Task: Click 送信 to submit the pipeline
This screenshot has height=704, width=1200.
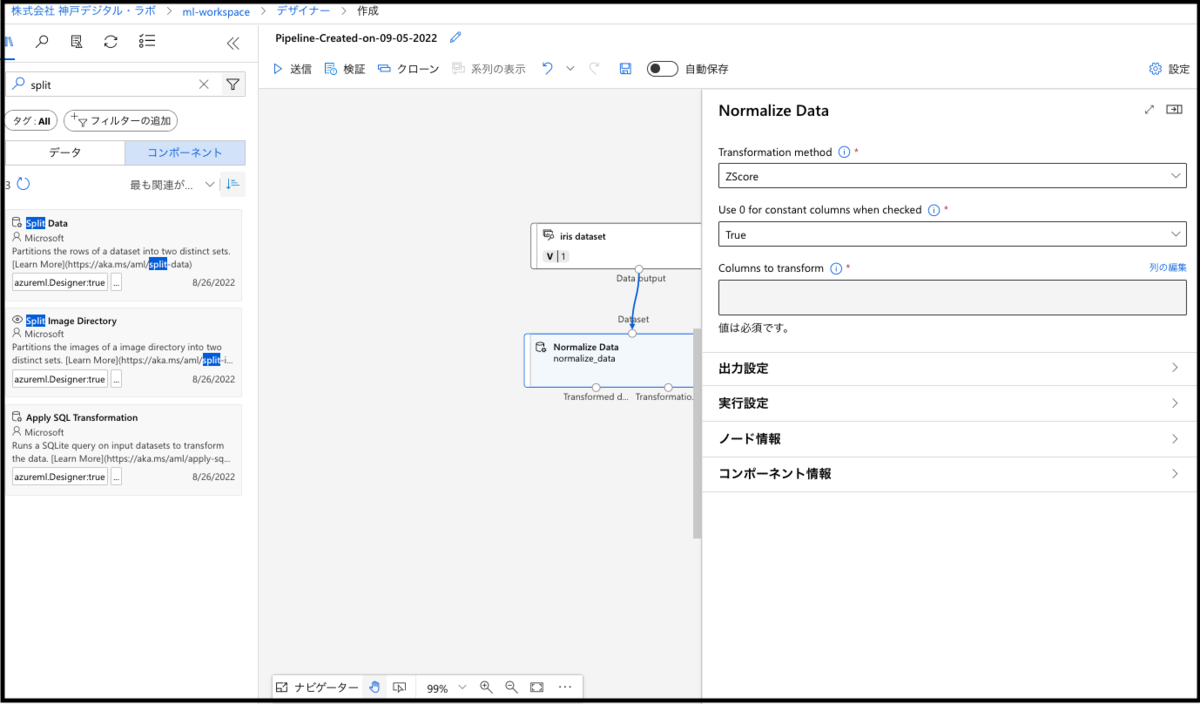Action: (292, 69)
